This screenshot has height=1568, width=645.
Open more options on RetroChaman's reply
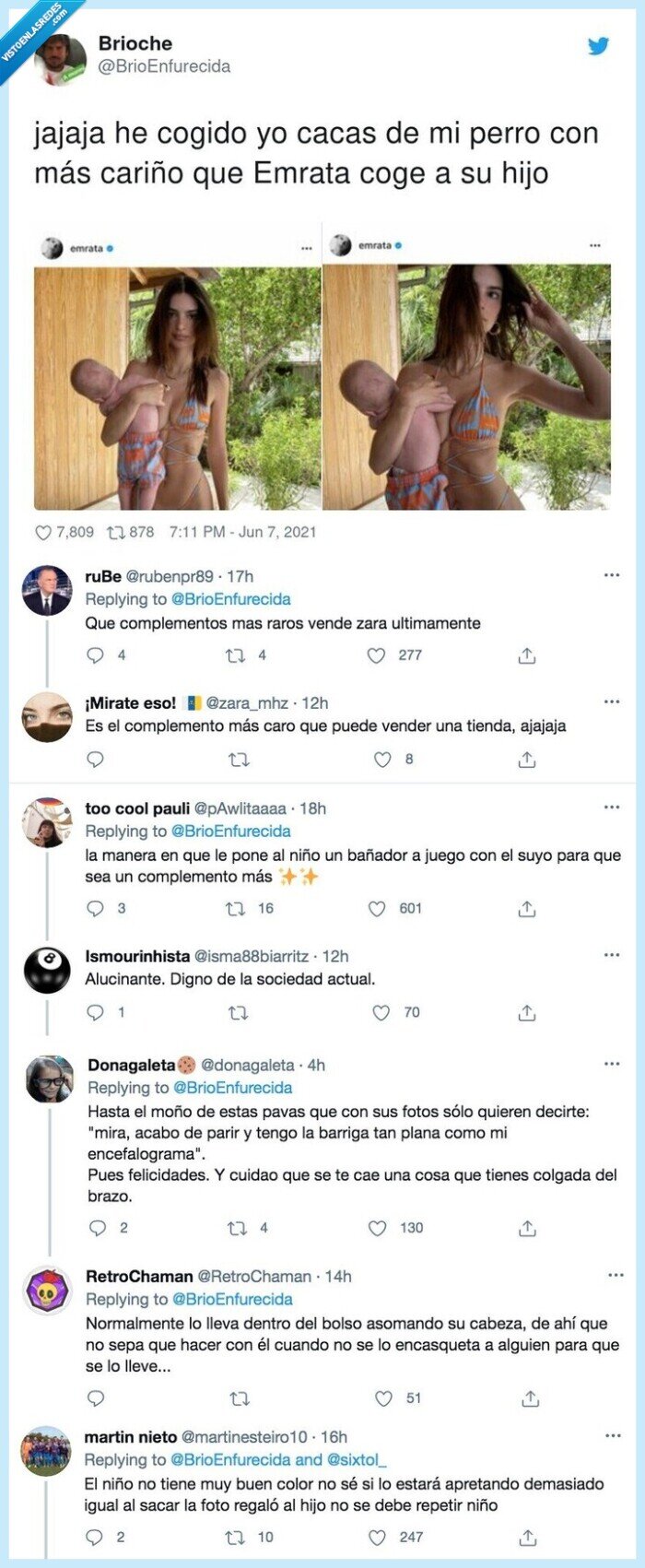[616, 1276]
